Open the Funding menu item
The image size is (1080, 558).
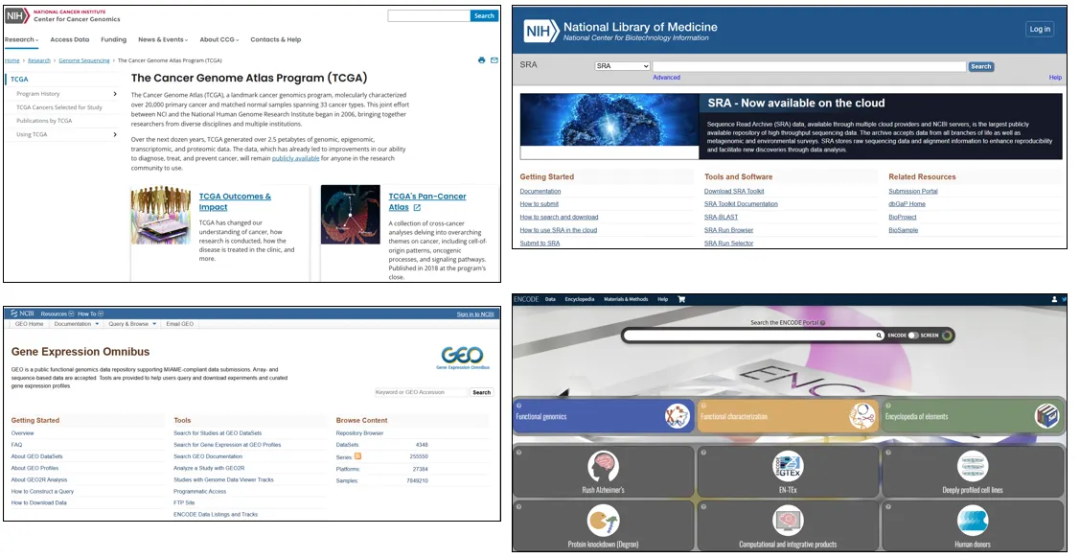(114, 39)
